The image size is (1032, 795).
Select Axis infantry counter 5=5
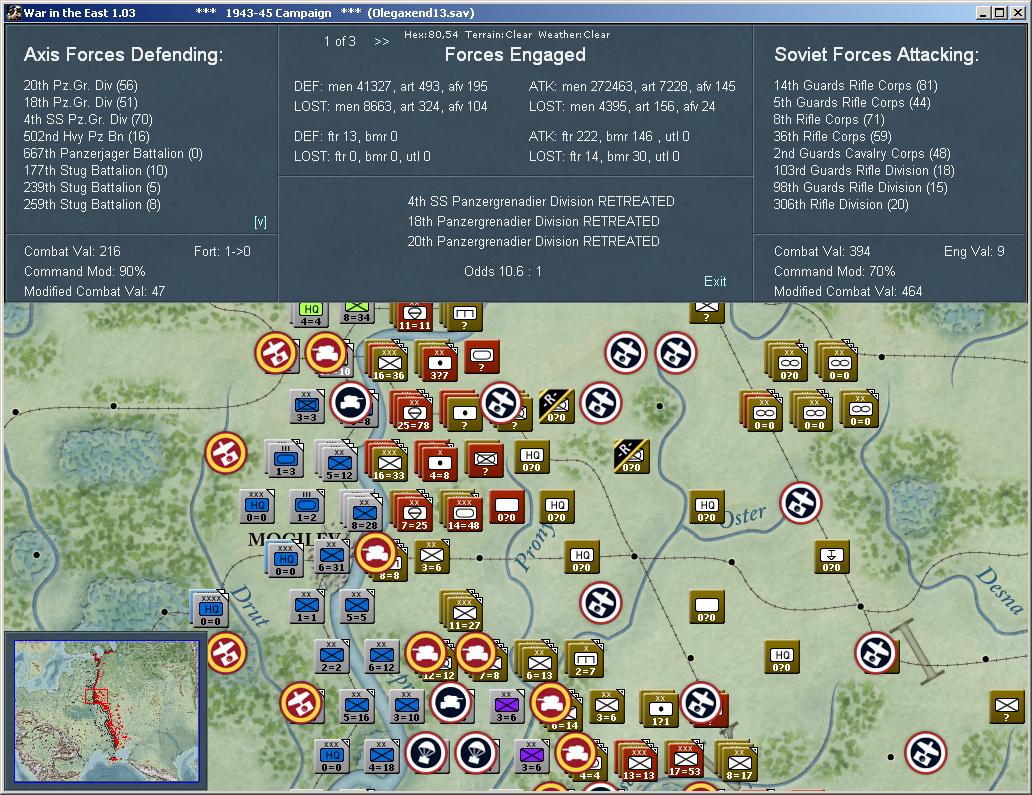pyautogui.click(x=356, y=606)
